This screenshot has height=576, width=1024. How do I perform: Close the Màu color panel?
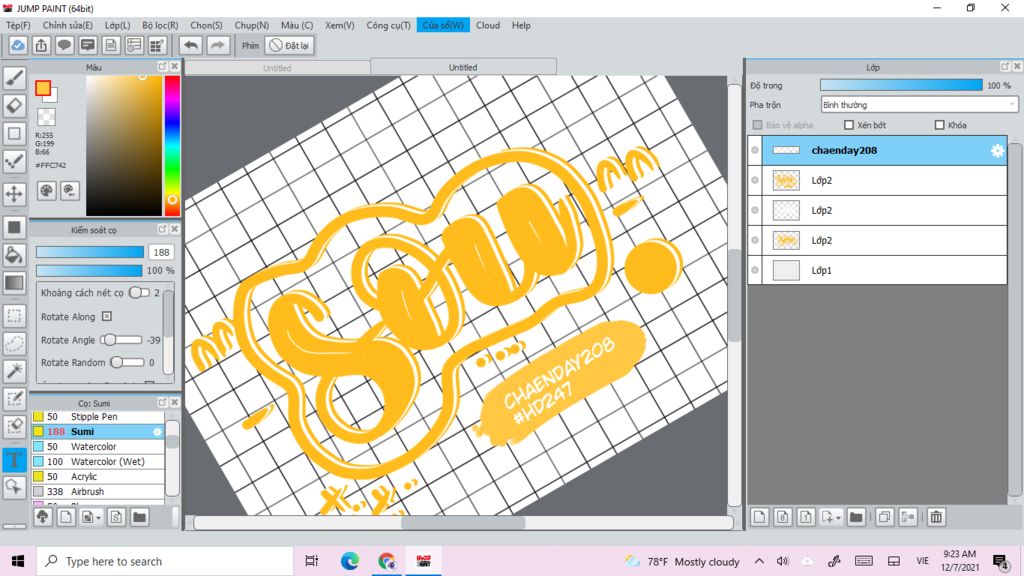tap(174, 67)
